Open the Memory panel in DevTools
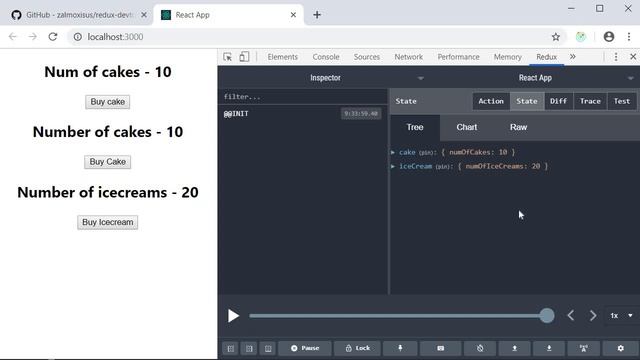Image resolution: width=640 pixels, height=360 pixels. tap(507, 57)
